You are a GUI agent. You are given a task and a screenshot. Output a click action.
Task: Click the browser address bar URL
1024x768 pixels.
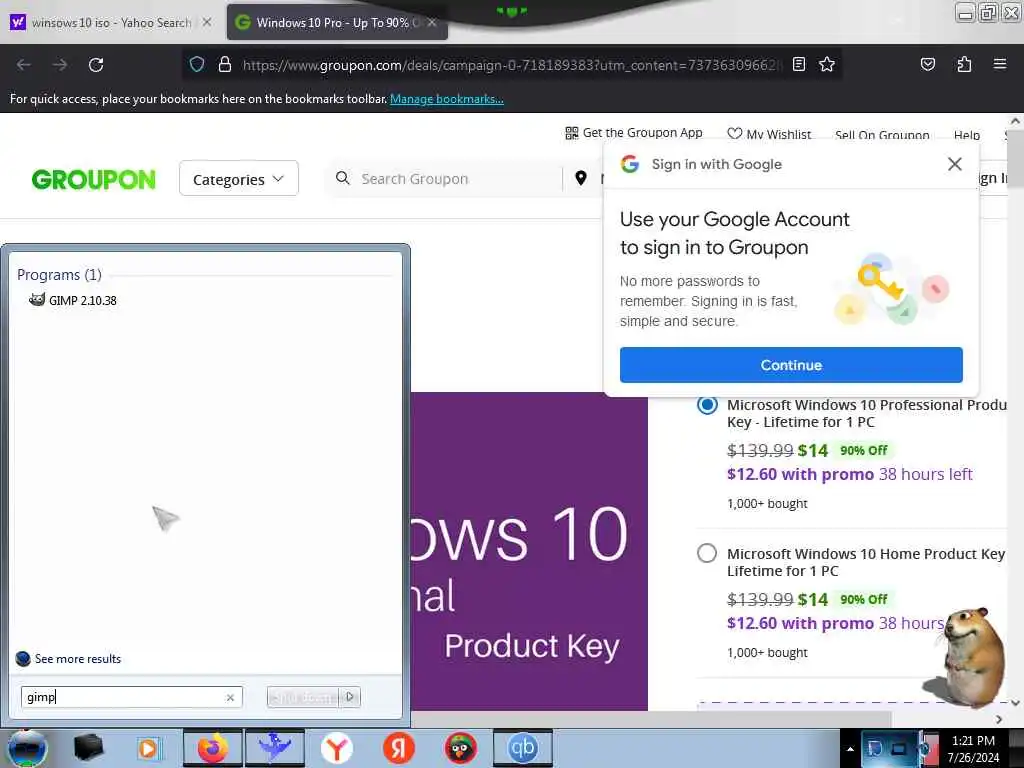513,65
